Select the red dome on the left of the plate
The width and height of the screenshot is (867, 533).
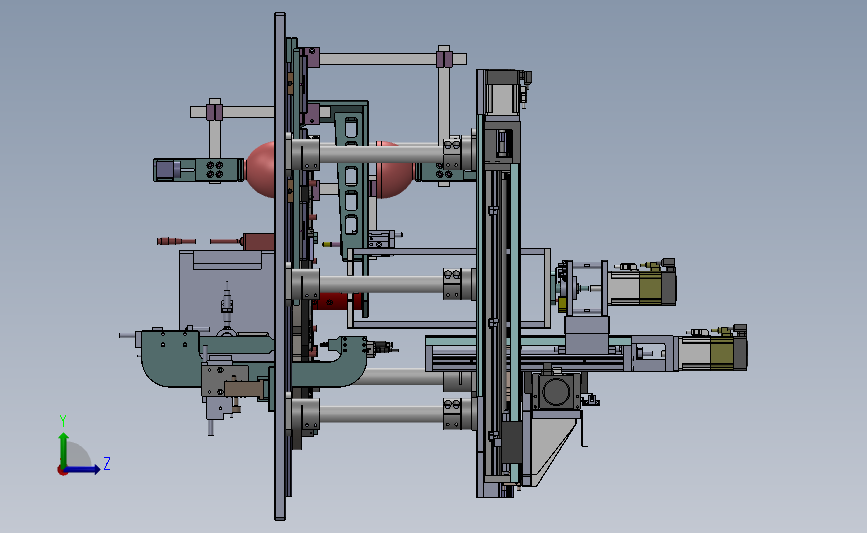coord(260,169)
